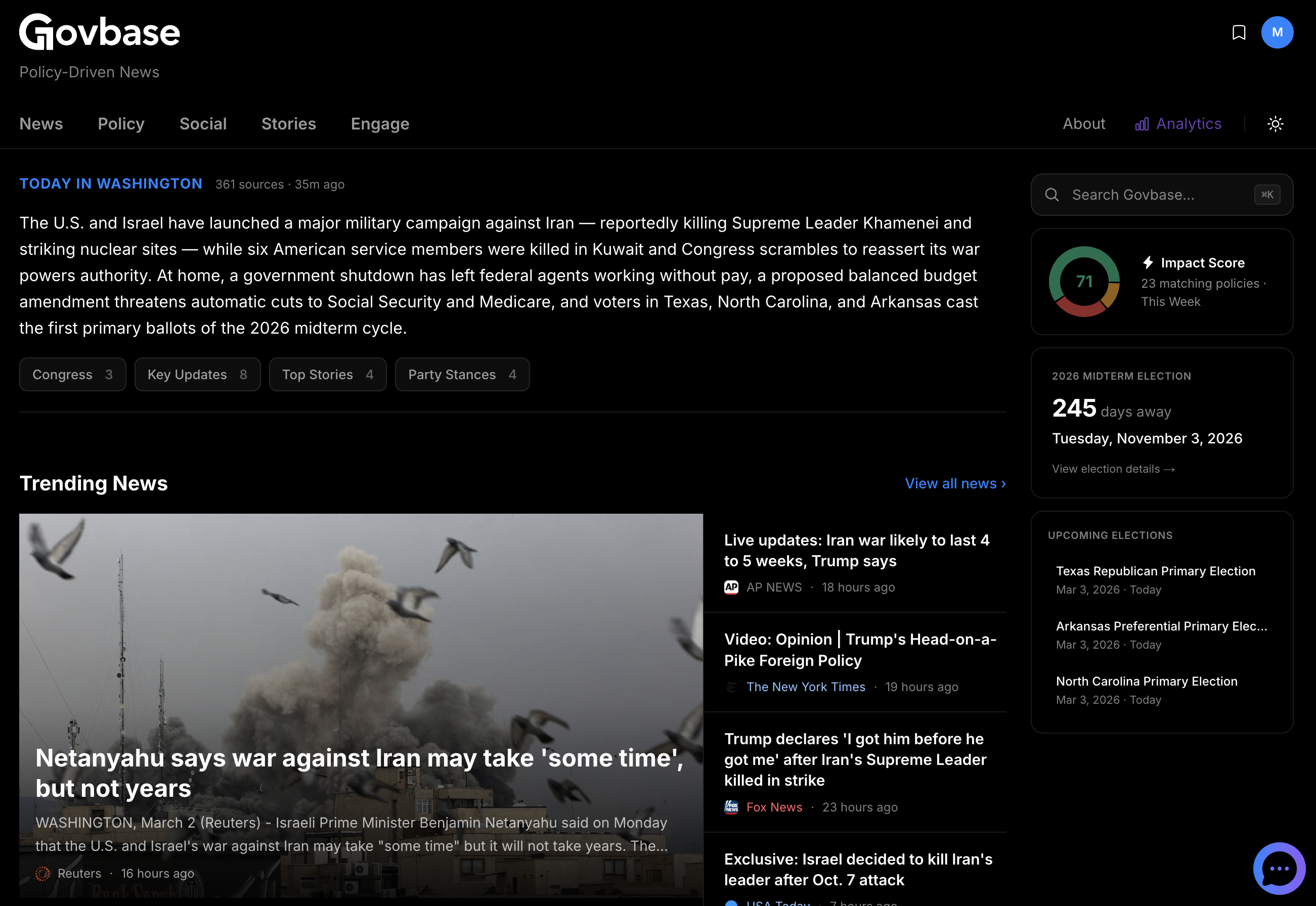Open the Engage menu item

(380, 124)
